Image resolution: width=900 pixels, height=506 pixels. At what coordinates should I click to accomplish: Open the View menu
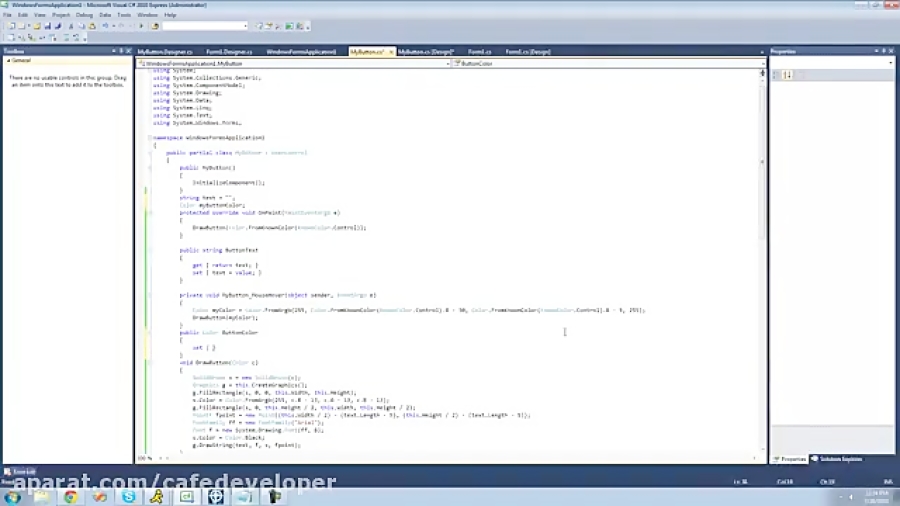40,15
